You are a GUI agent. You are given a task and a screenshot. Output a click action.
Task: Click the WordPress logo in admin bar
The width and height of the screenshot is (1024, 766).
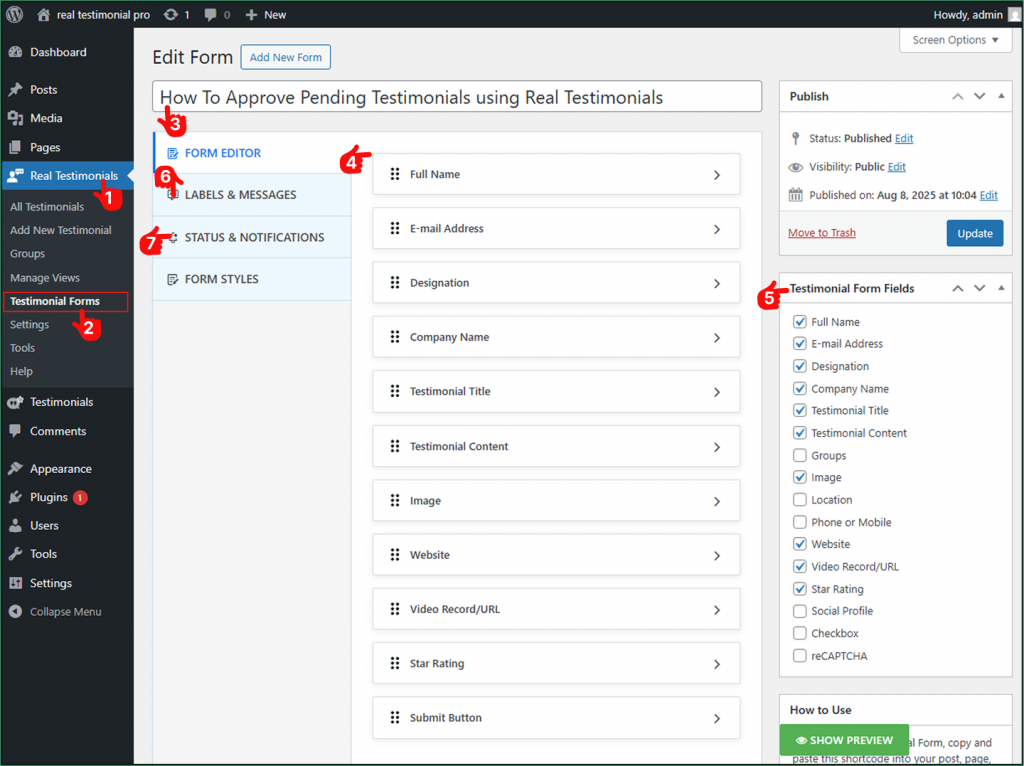pyautogui.click(x=14, y=14)
